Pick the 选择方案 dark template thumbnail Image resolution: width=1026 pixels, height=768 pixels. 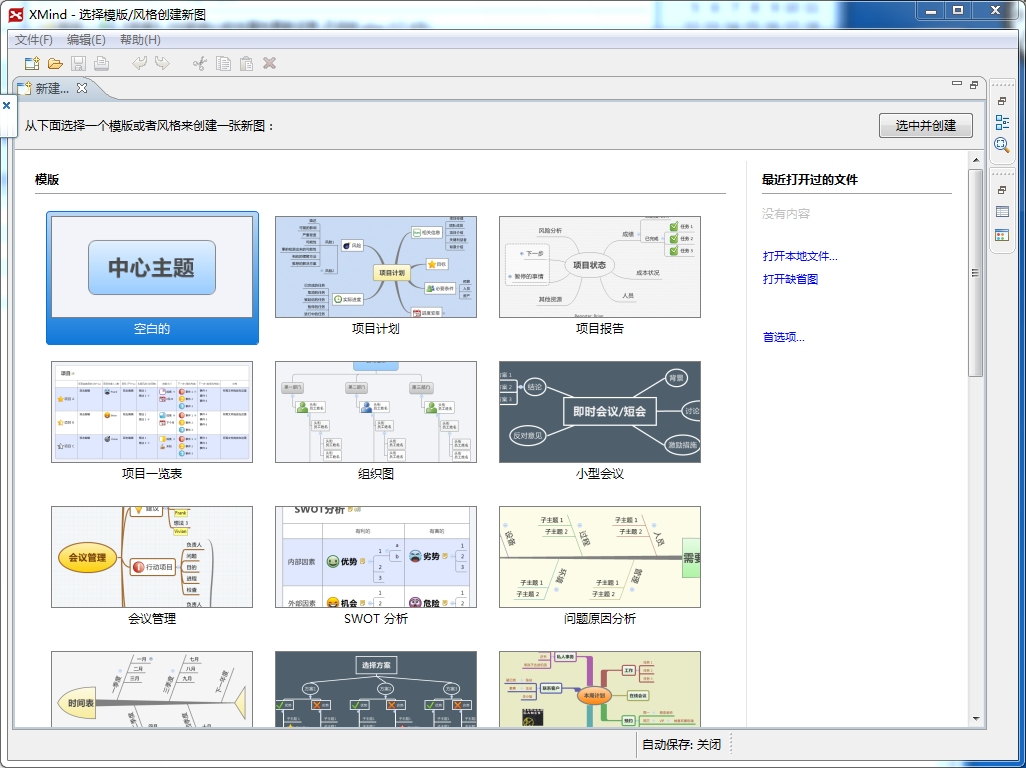point(376,689)
